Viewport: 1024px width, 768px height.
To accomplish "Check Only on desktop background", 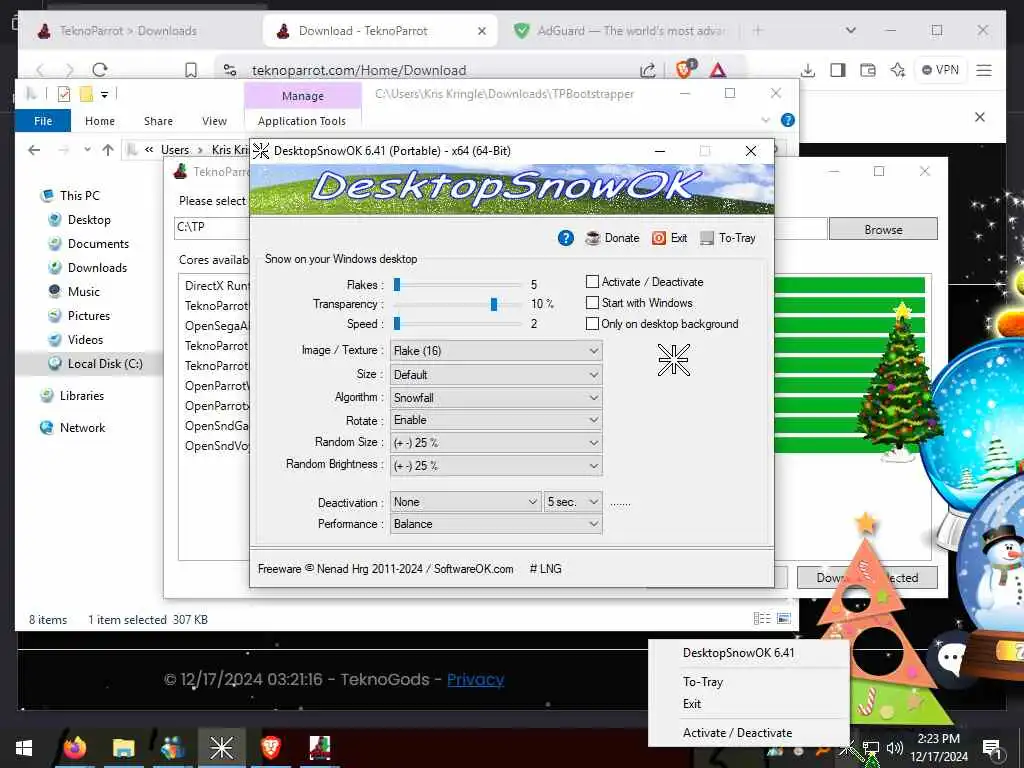I will point(592,323).
